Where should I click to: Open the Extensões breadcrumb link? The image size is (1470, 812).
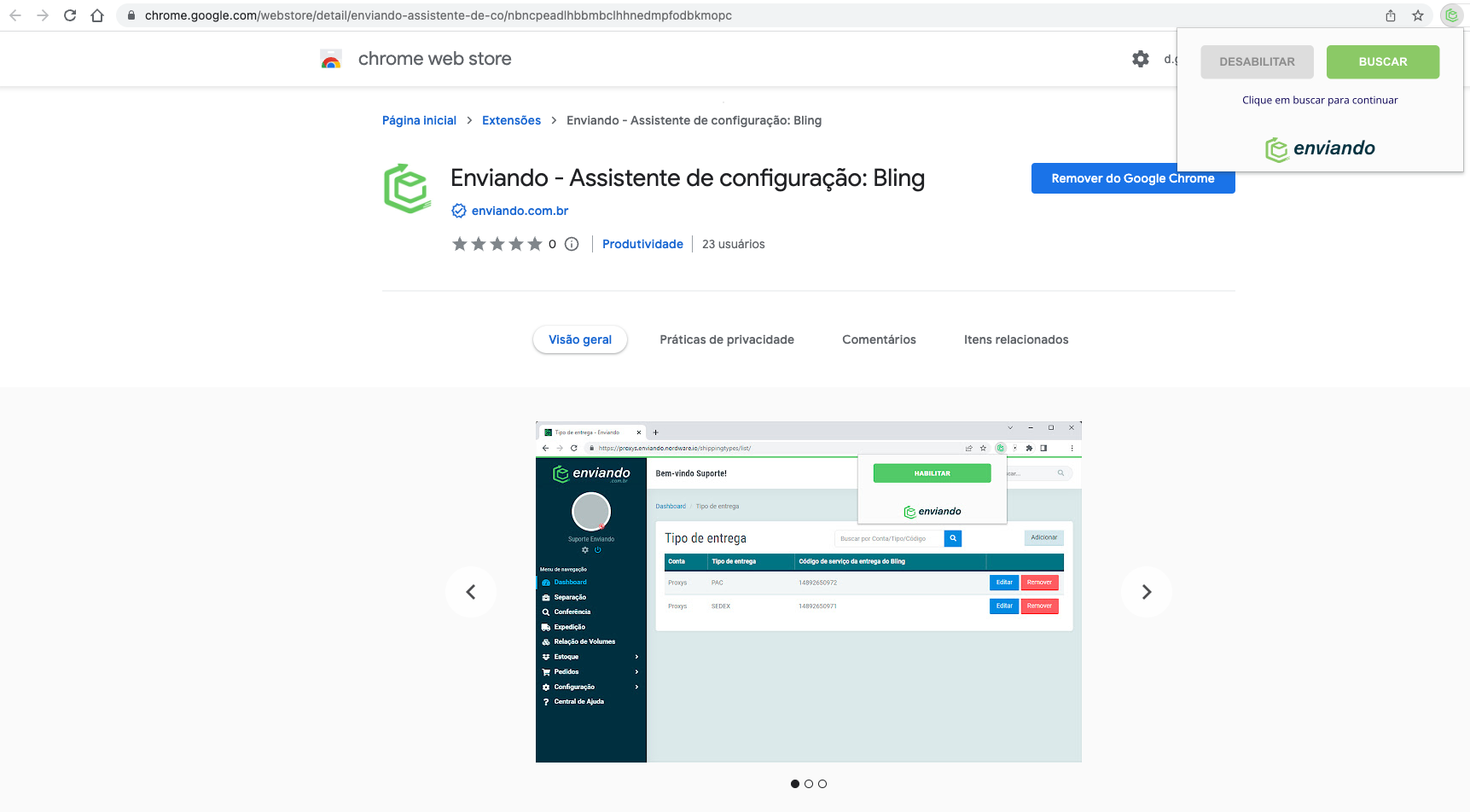coord(511,120)
